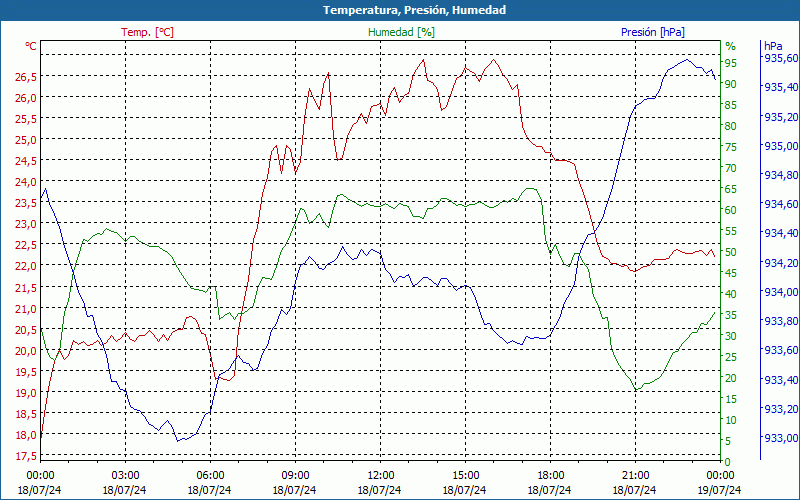Click the '19/07/24' date label
Image resolution: width=800 pixels, height=500 pixels.
[719, 490]
